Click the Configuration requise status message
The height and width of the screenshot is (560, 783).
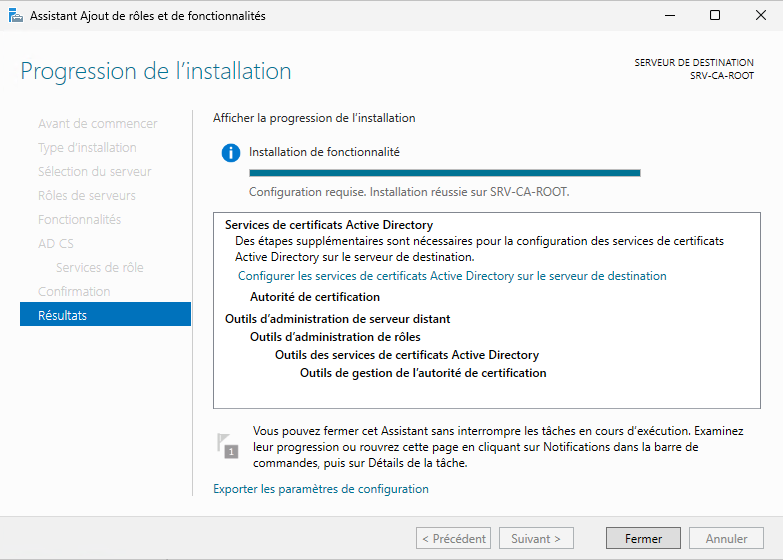click(x=409, y=192)
